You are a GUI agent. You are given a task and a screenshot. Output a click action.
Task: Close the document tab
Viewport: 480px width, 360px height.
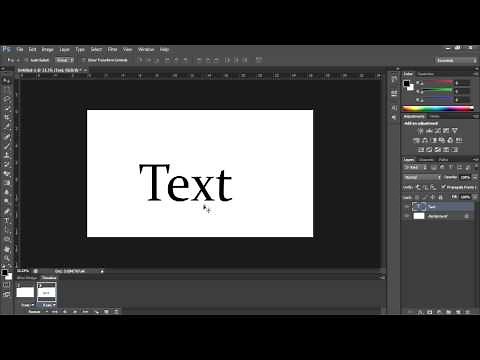(x=86, y=70)
